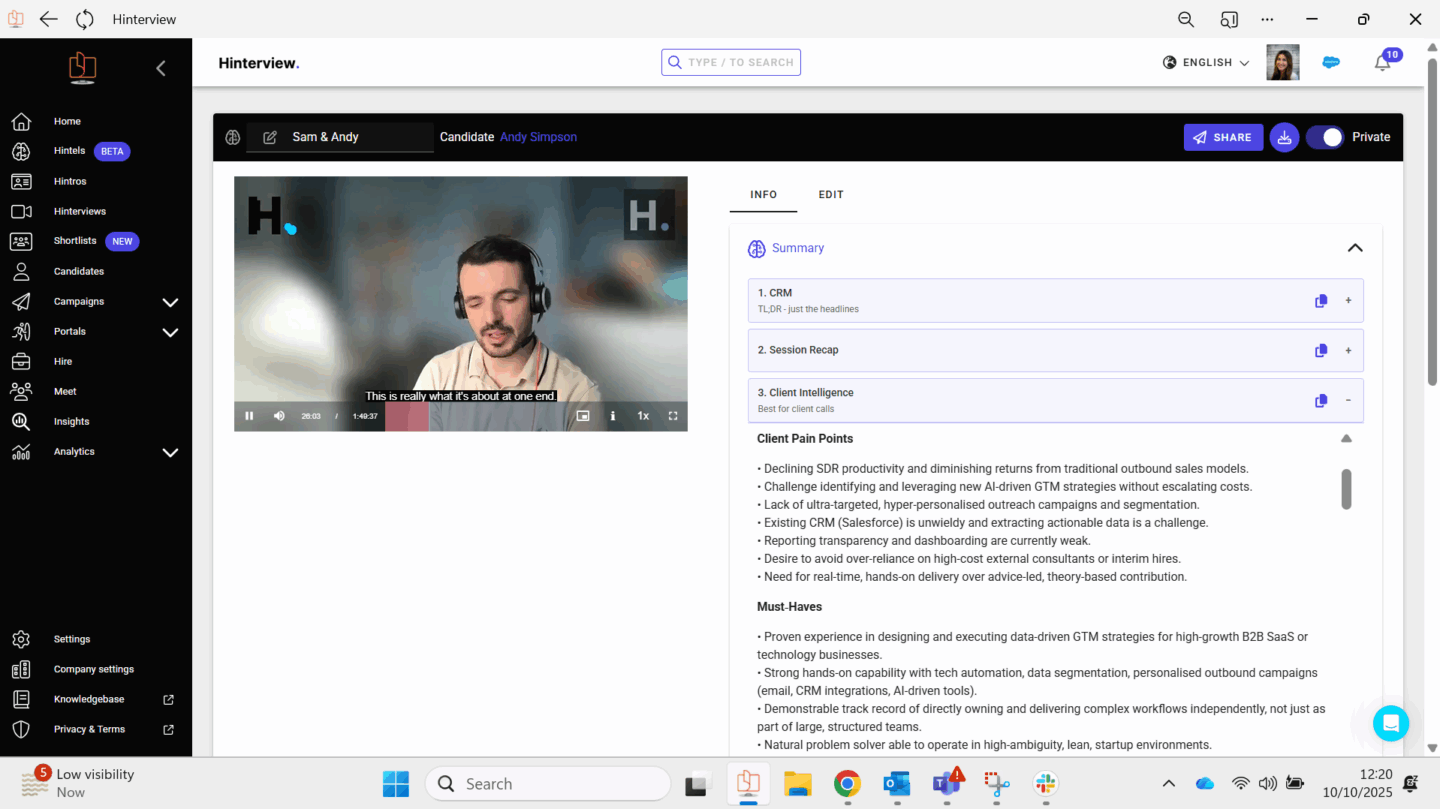1440x809 pixels.
Task: Collapse the Client Intelligence section
Action: (1348, 400)
